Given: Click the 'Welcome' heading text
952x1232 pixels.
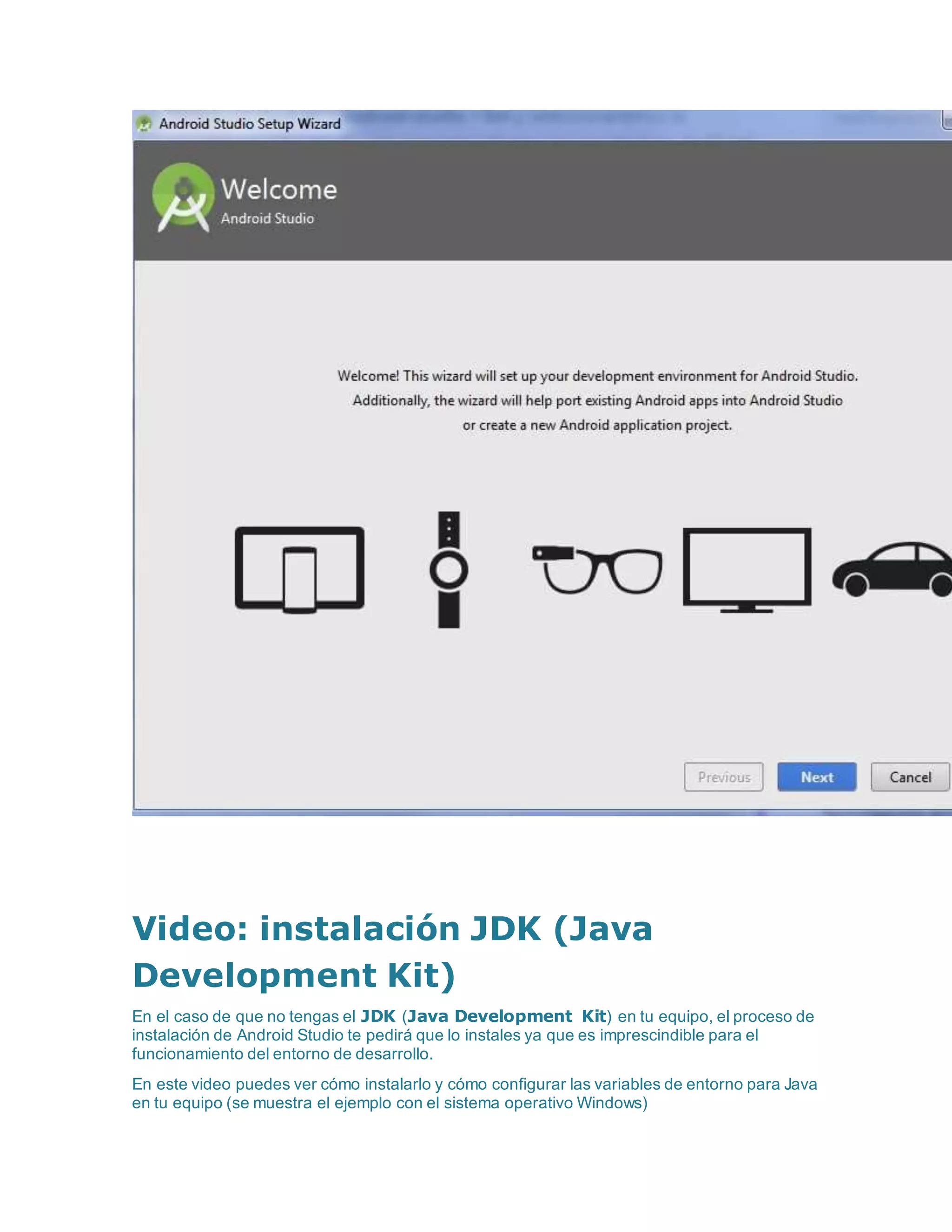Looking at the screenshot, I should tap(279, 189).
